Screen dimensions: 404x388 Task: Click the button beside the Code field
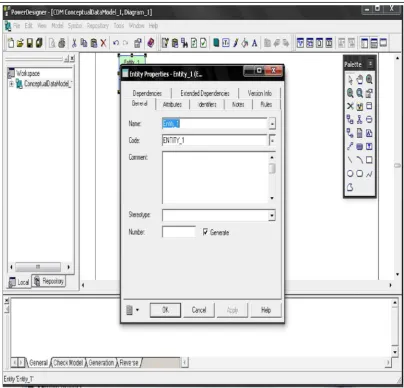pos(272,140)
